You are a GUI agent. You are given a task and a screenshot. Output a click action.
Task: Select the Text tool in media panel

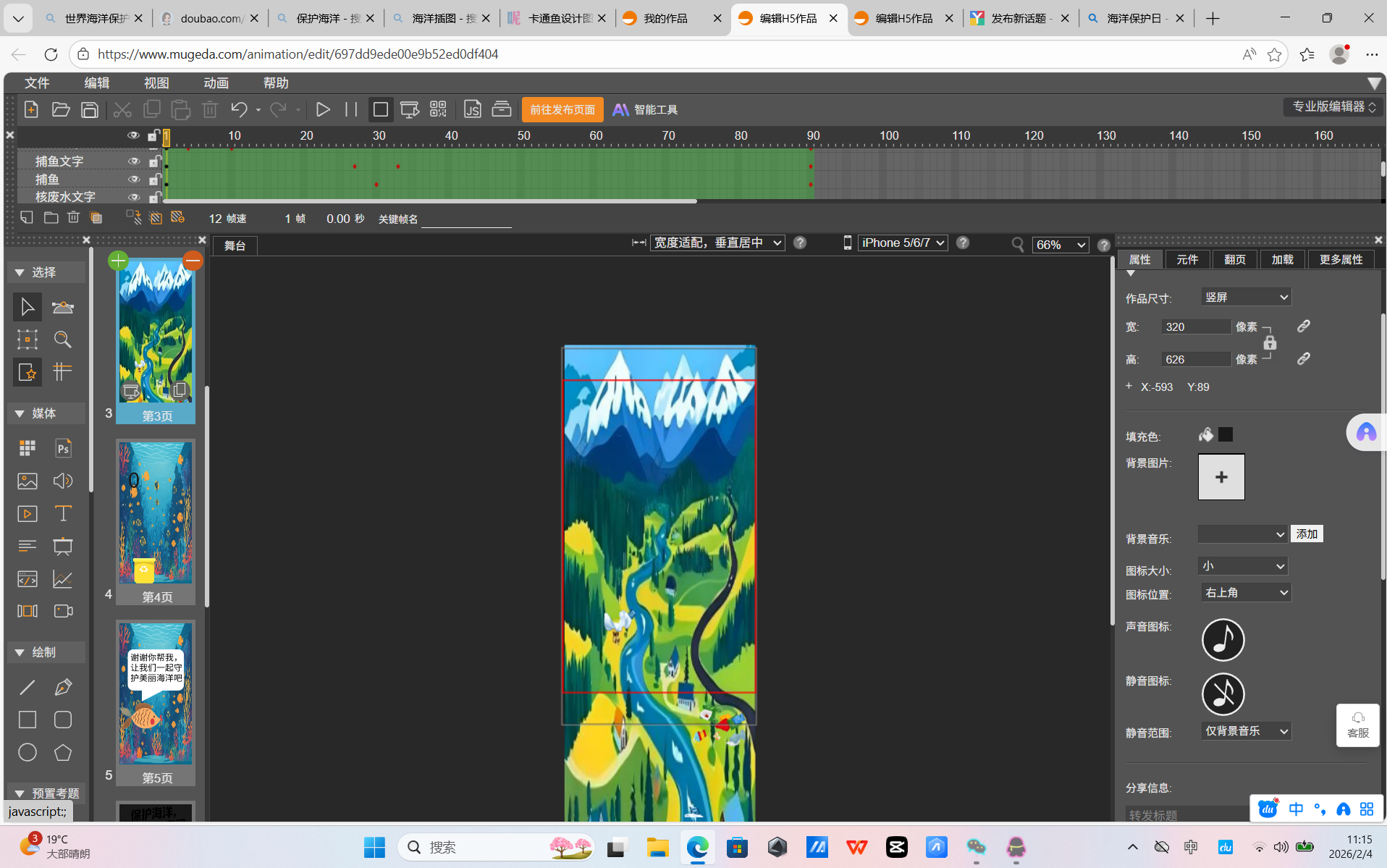(63, 514)
